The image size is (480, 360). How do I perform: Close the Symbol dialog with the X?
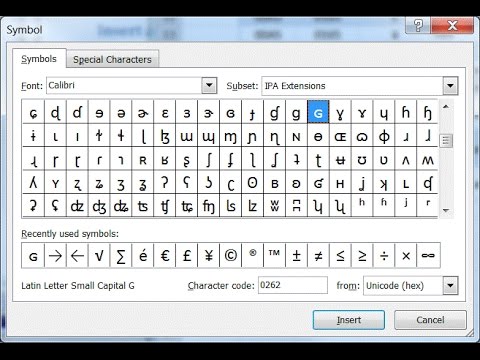tap(452, 25)
